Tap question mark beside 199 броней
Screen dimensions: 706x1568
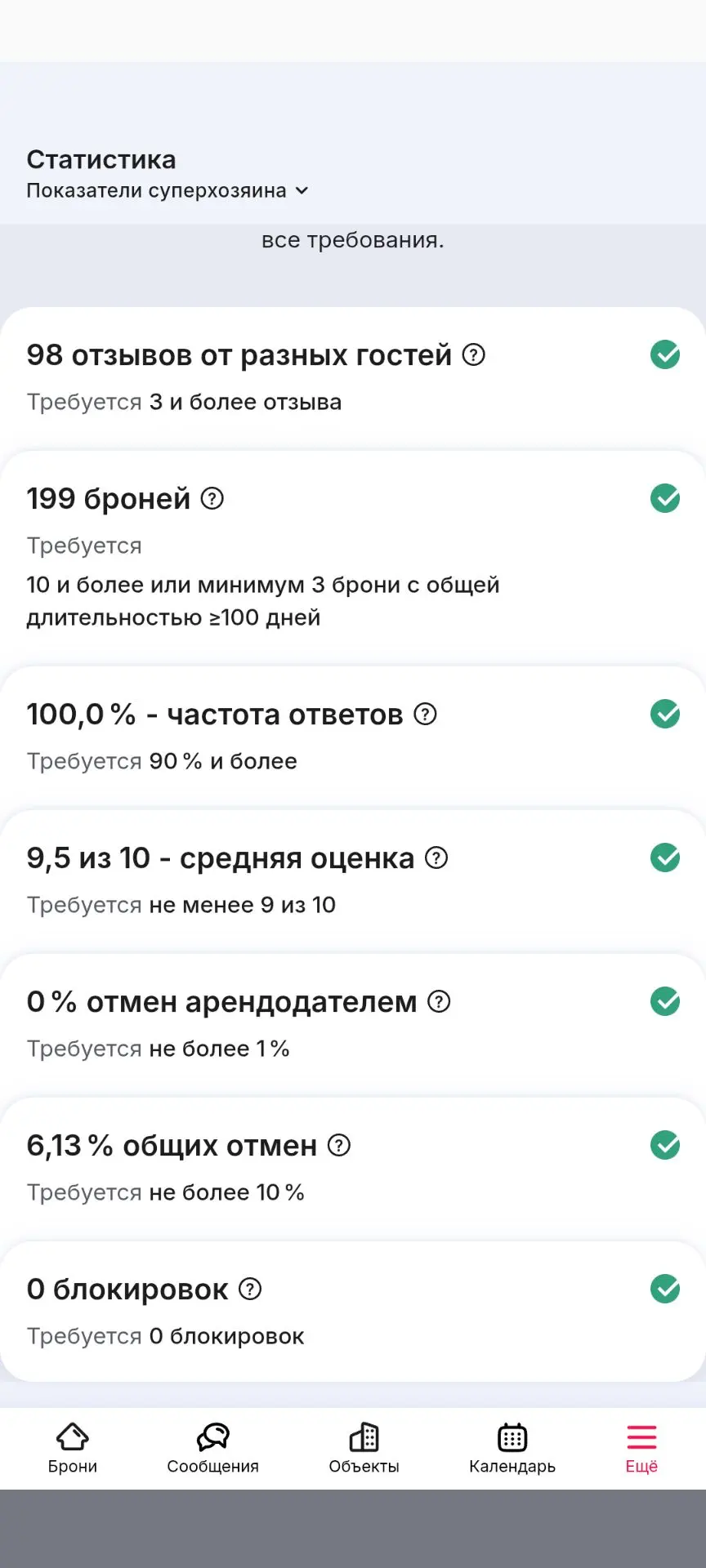(212, 498)
